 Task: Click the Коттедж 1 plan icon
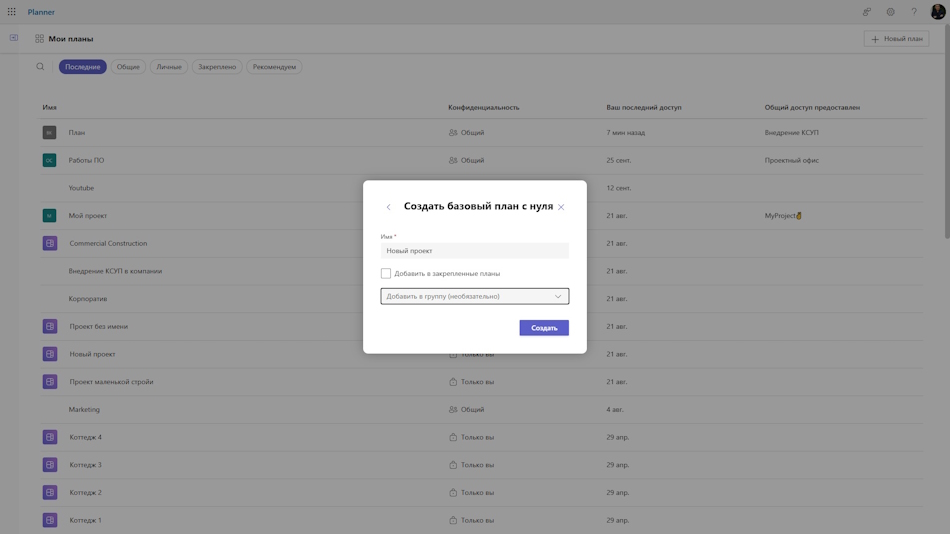point(50,520)
